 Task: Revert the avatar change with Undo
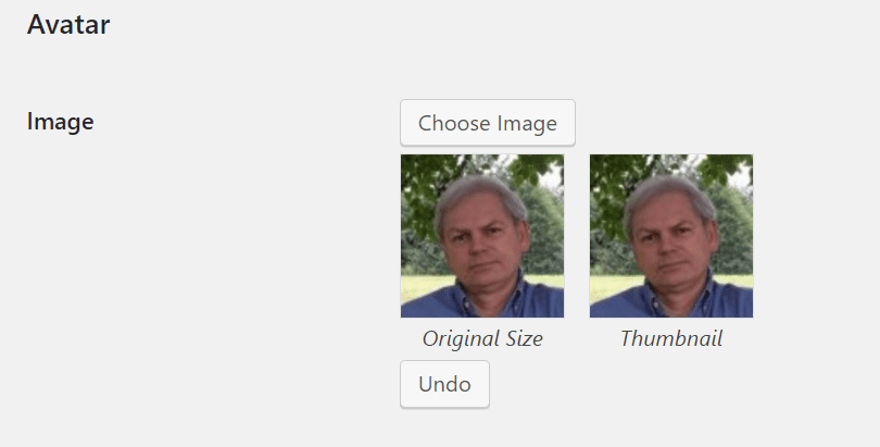coord(444,384)
